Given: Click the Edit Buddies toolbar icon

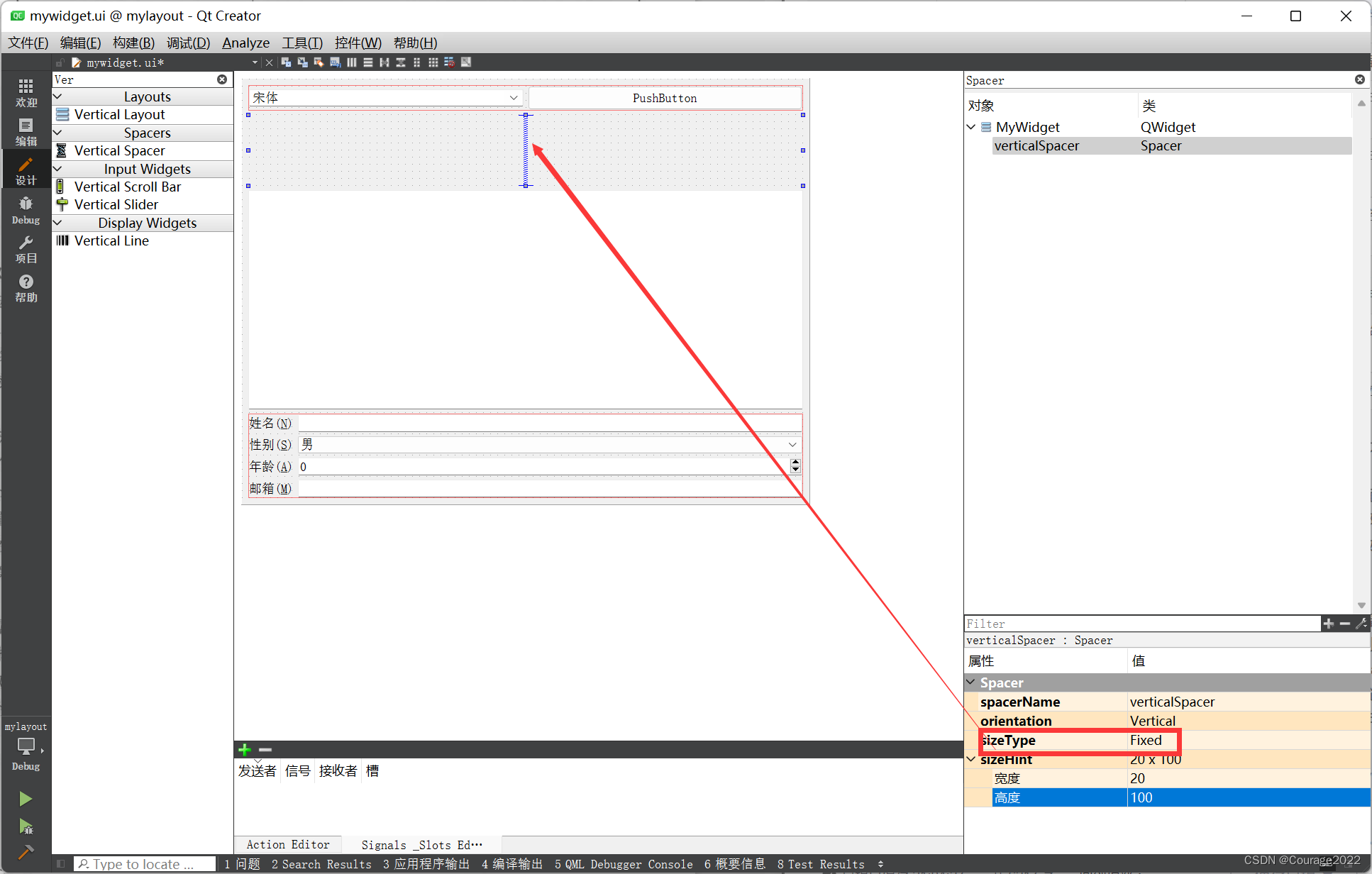Looking at the screenshot, I should click(319, 62).
